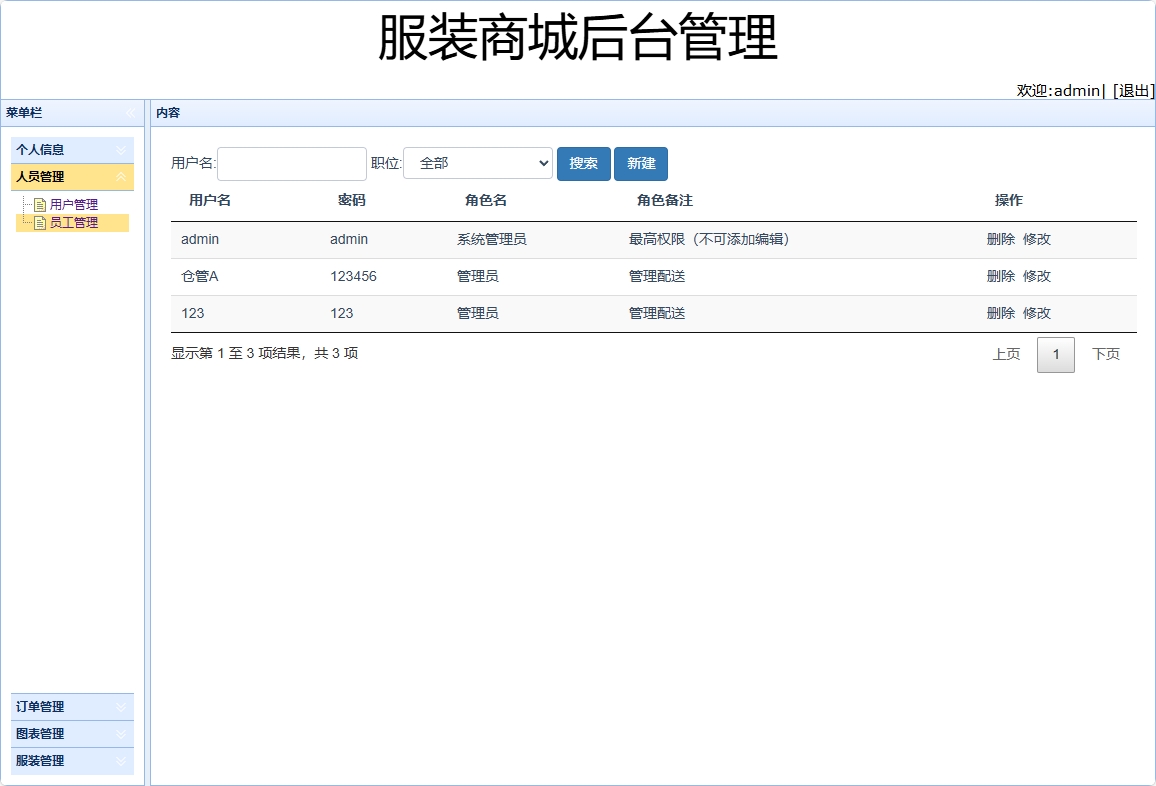Click the 新建 button
1156x786 pixels.
tap(640, 163)
